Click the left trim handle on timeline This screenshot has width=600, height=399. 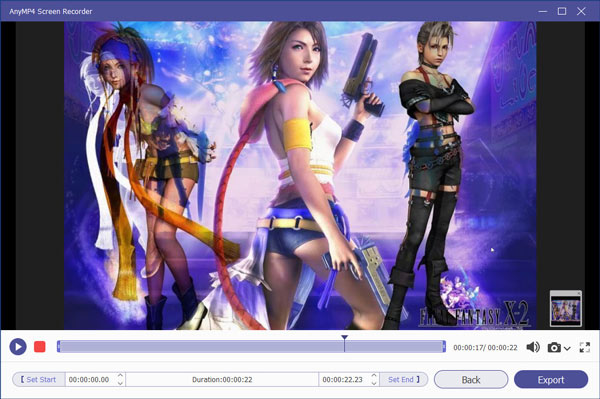tap(58, 347)
